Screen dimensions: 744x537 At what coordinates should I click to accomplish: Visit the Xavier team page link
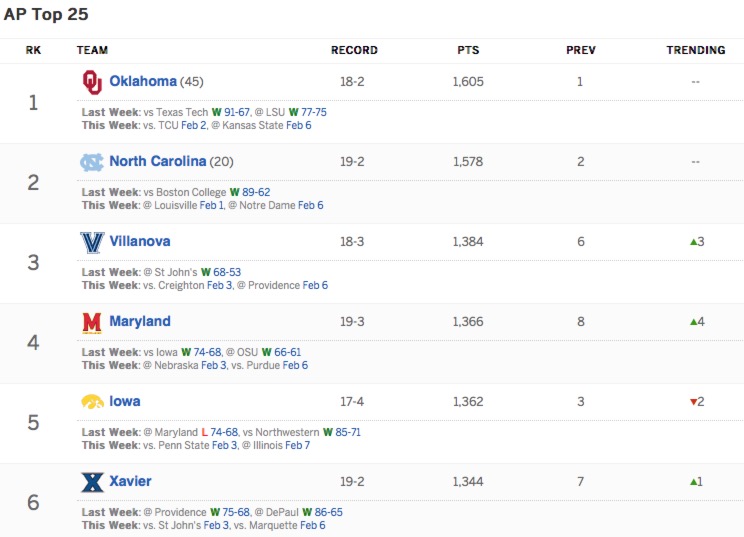(131, 482)
